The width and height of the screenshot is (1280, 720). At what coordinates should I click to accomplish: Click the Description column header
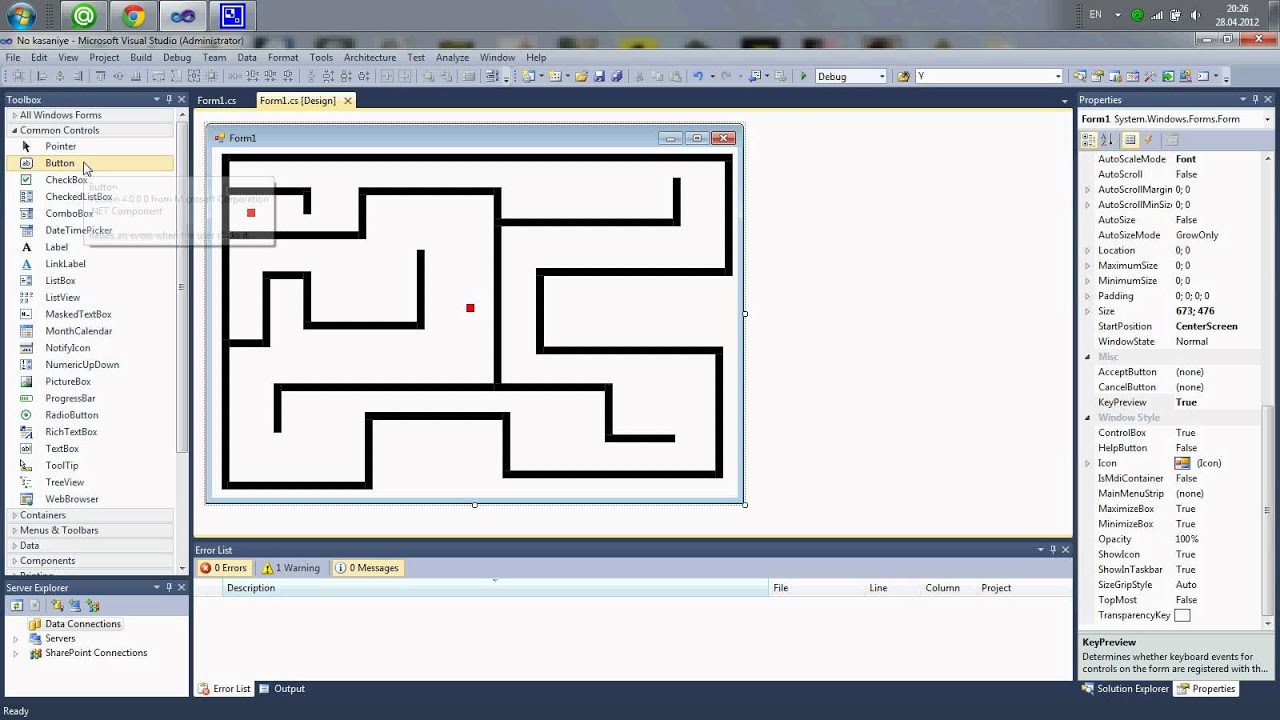coord(496,588)
